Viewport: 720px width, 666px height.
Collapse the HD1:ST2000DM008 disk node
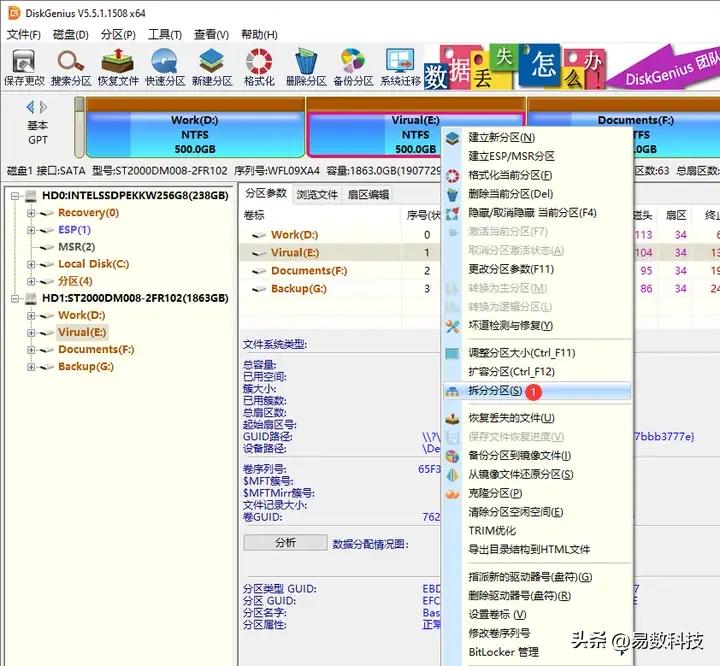(x=15, y=299)
